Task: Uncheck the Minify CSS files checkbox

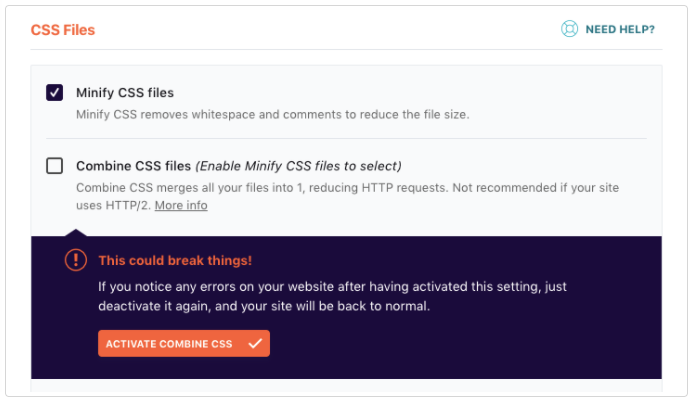Action: [54, 93]
